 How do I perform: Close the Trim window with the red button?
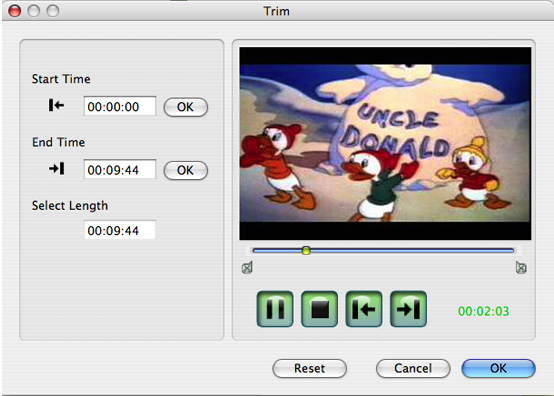15,11
